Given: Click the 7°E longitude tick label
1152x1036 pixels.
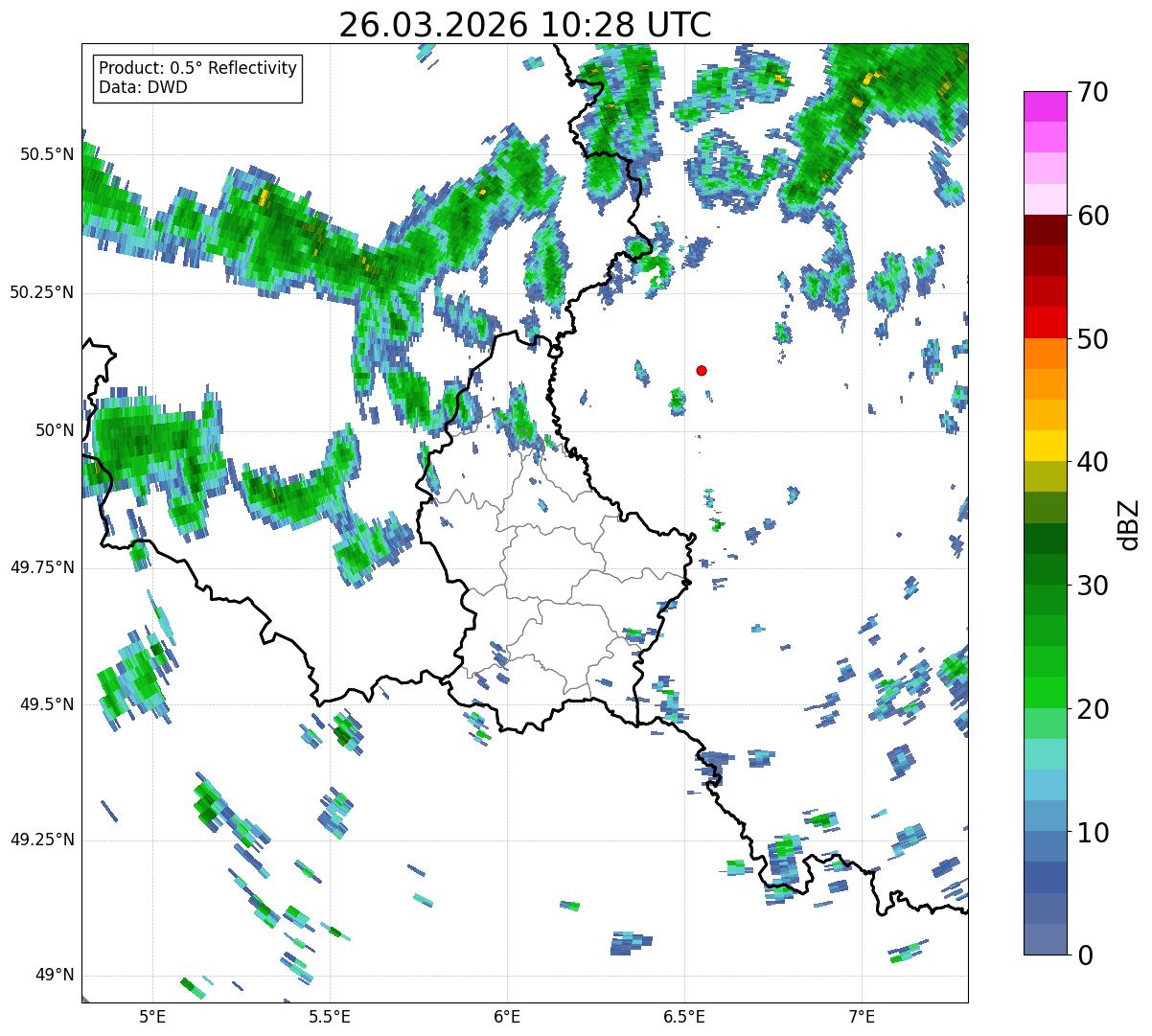Looking at the screenshot, I should tap(862, 1015).
